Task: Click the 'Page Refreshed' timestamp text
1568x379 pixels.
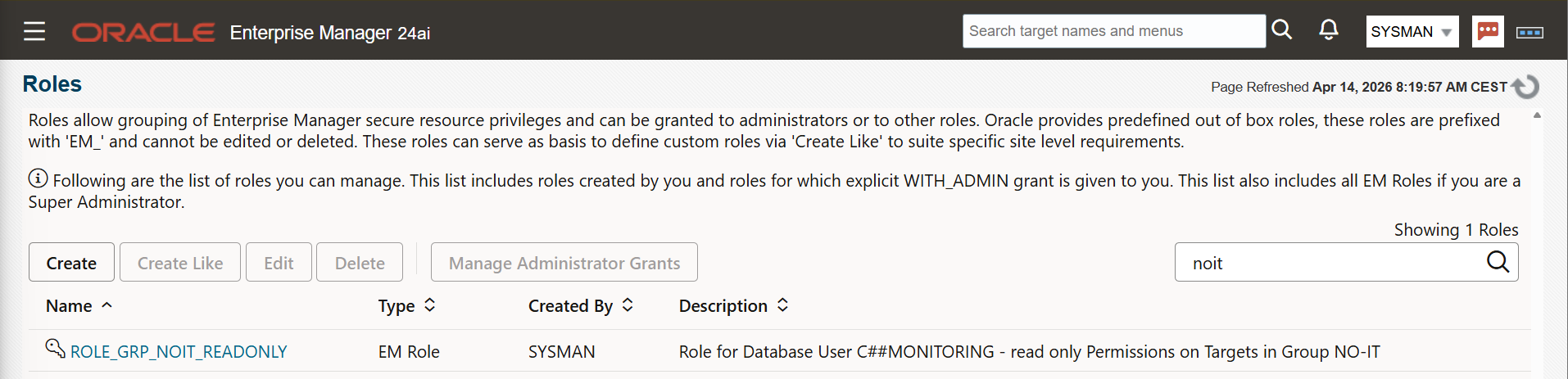Action: click(1359, 87)
